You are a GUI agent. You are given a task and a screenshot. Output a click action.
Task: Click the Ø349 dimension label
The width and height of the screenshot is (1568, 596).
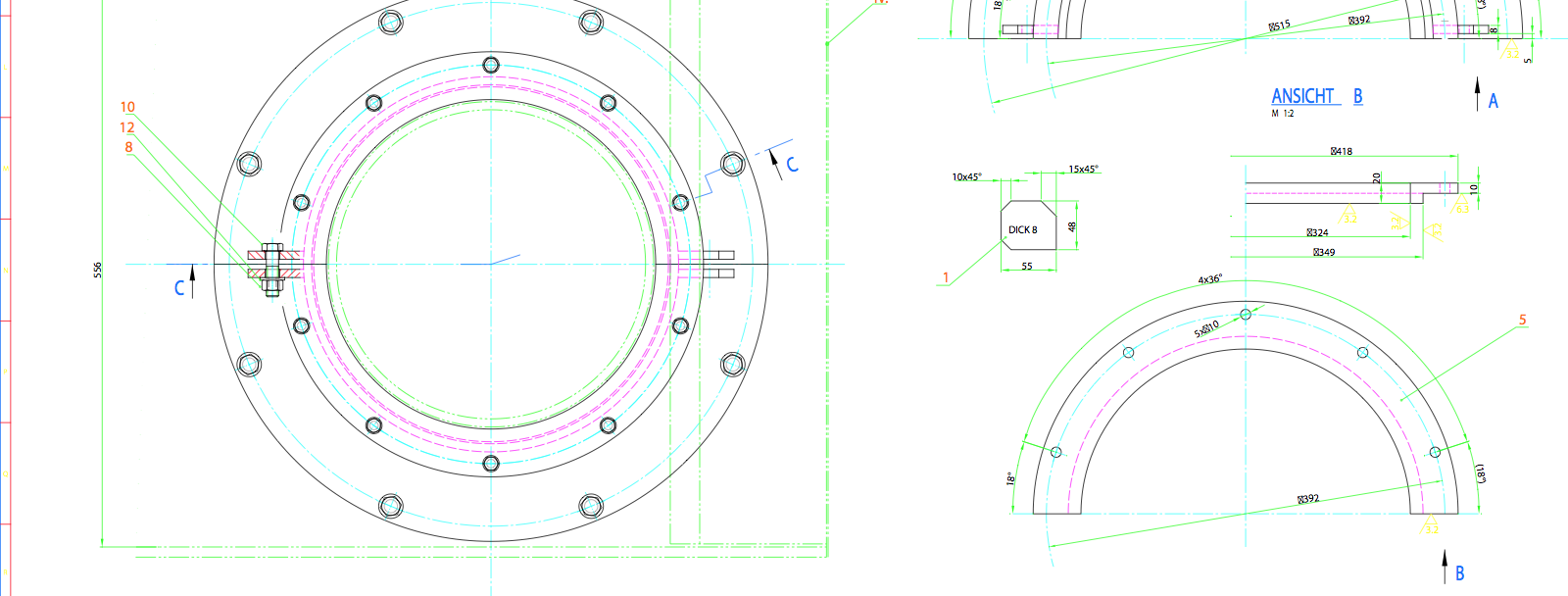tap(1324, 252)
